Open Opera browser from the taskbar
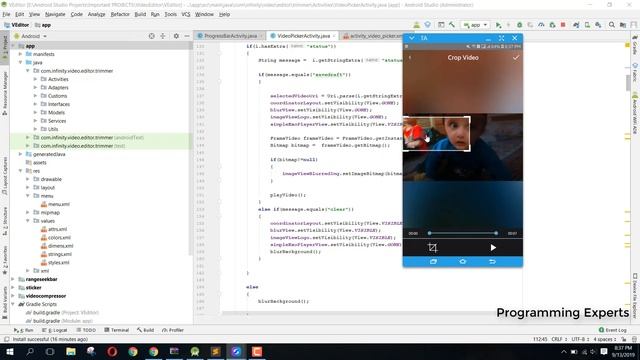 [x=112, y=351]
